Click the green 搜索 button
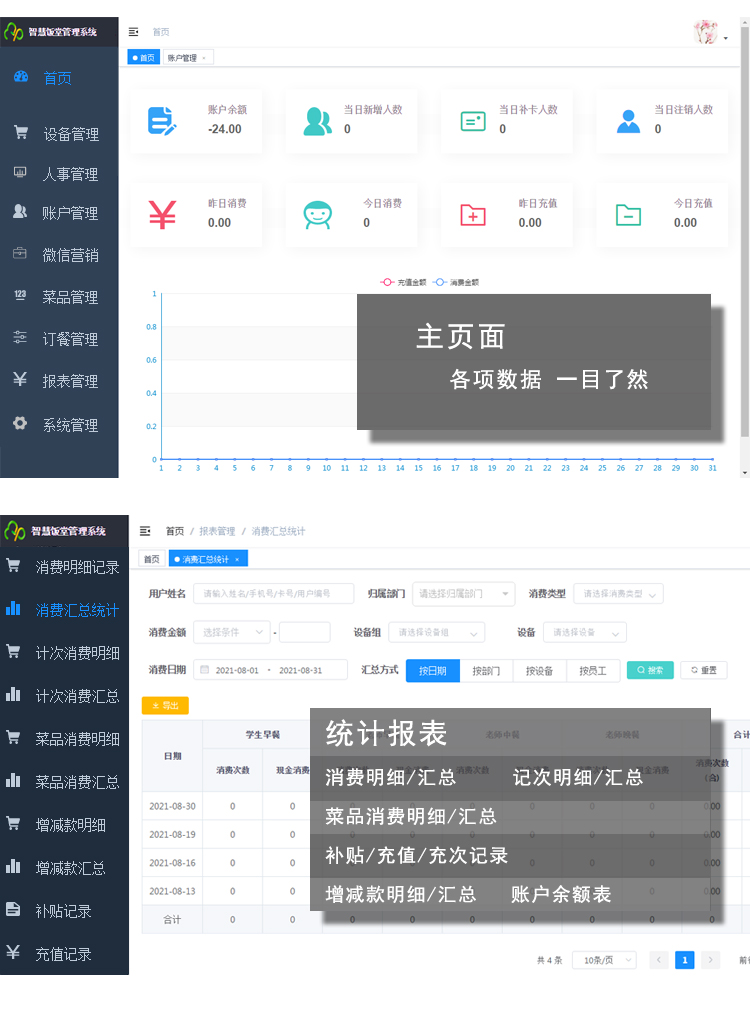Image resolution: width=750 pixels, height=1018 pixels. point(650,670)
